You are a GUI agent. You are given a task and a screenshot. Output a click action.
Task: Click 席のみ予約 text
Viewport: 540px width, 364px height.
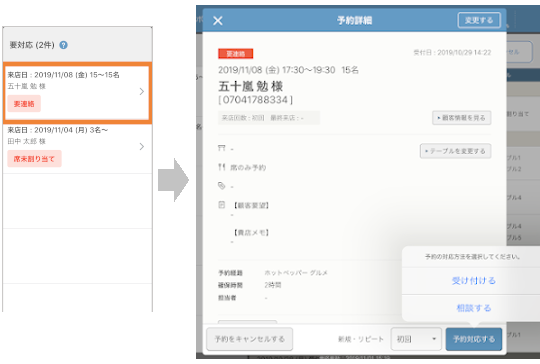click(248, 168)
